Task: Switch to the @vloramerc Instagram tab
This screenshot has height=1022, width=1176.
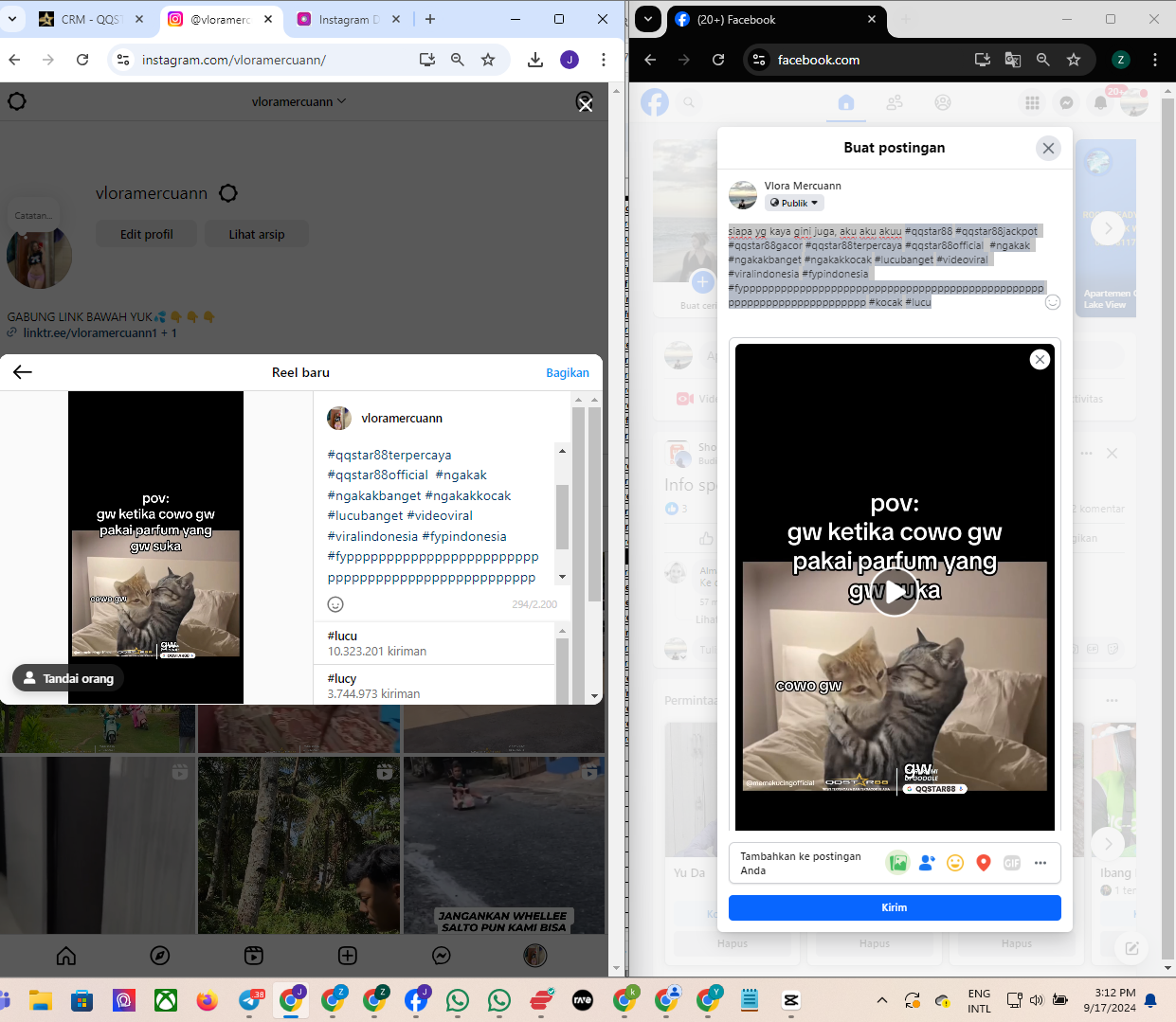Action: (x=222, y=19)
